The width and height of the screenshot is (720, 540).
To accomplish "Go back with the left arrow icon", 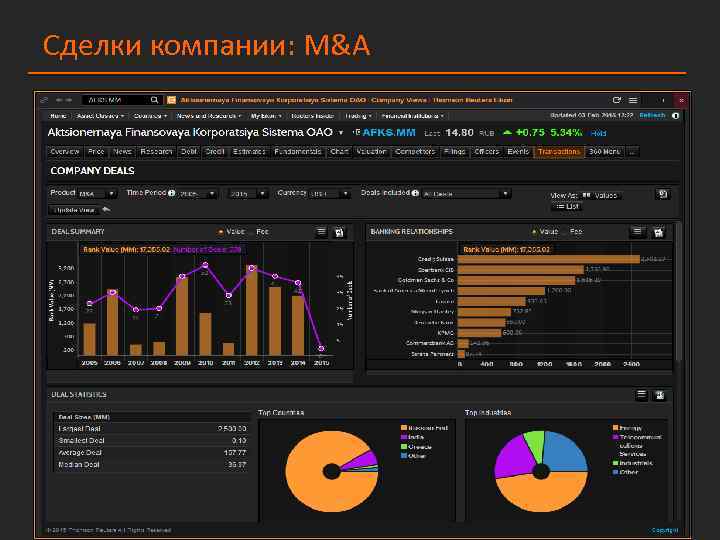I will 59,100.
